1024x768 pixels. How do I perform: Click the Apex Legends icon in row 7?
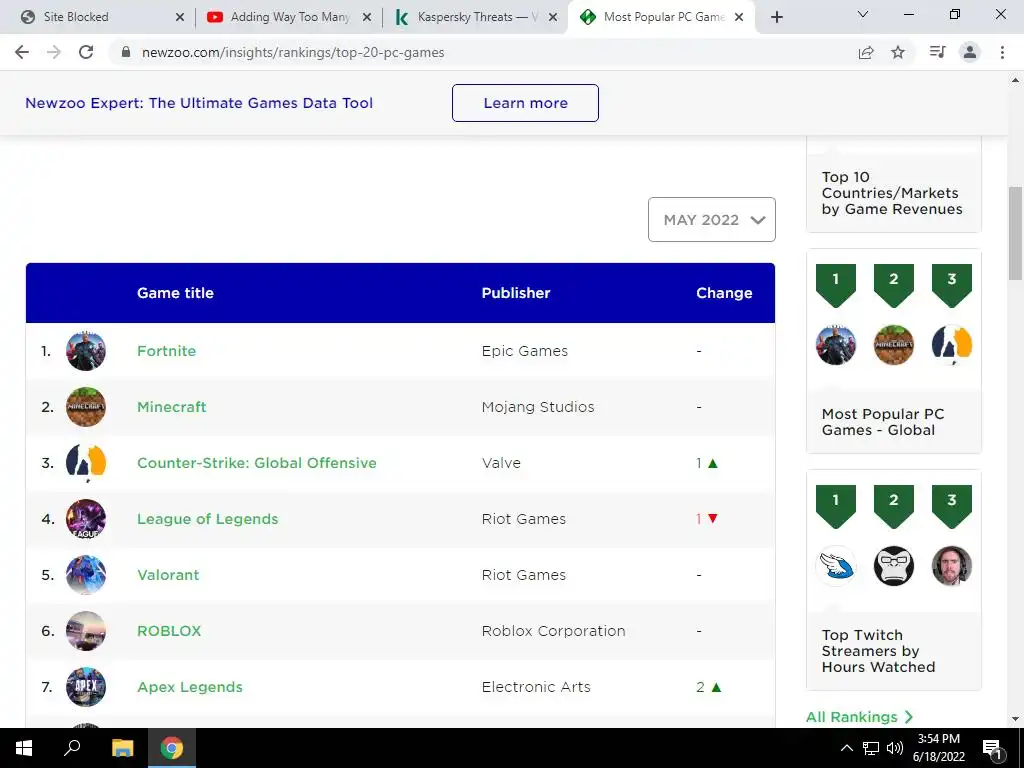86,687
